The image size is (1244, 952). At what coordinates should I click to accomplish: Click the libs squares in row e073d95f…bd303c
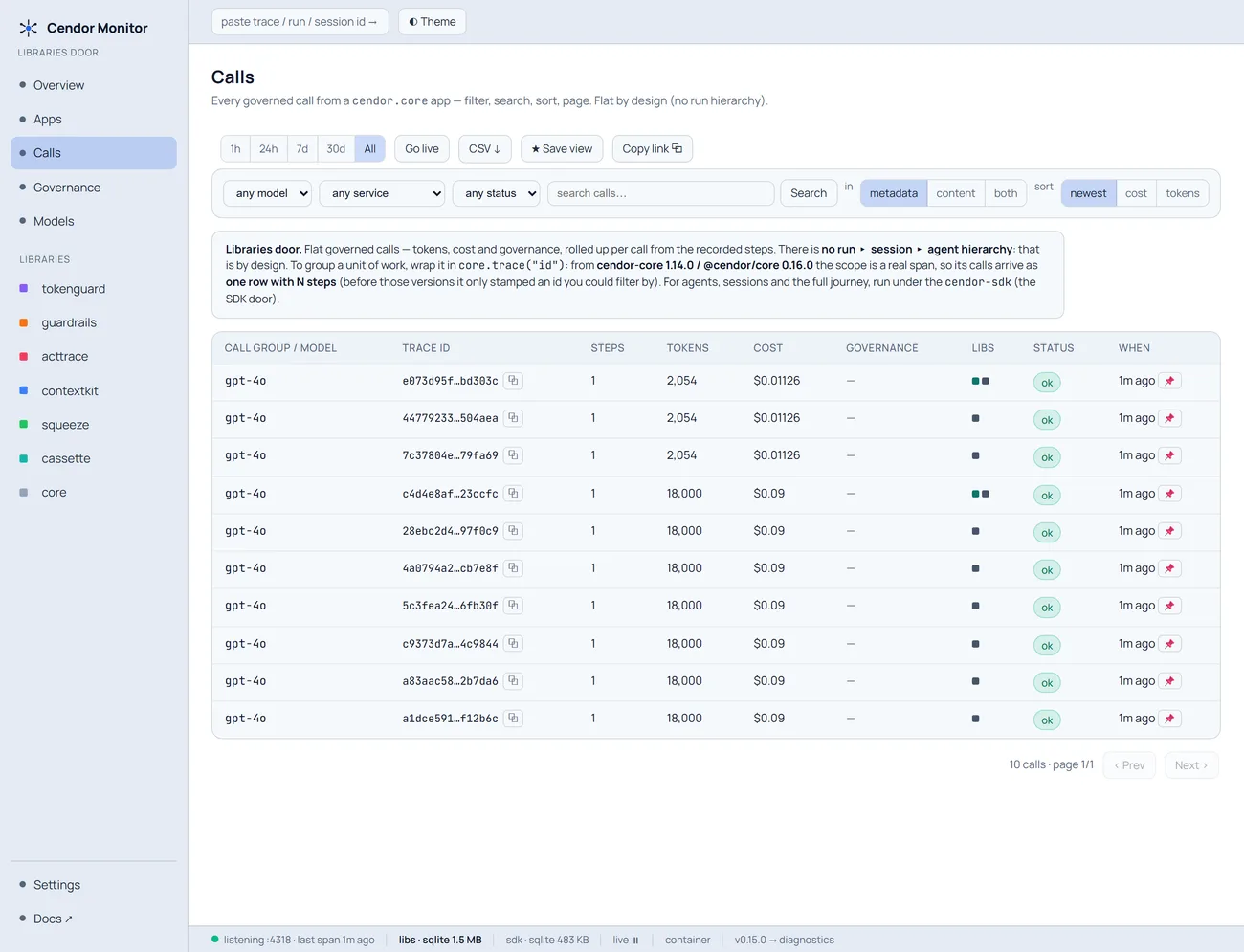[981, 381]
